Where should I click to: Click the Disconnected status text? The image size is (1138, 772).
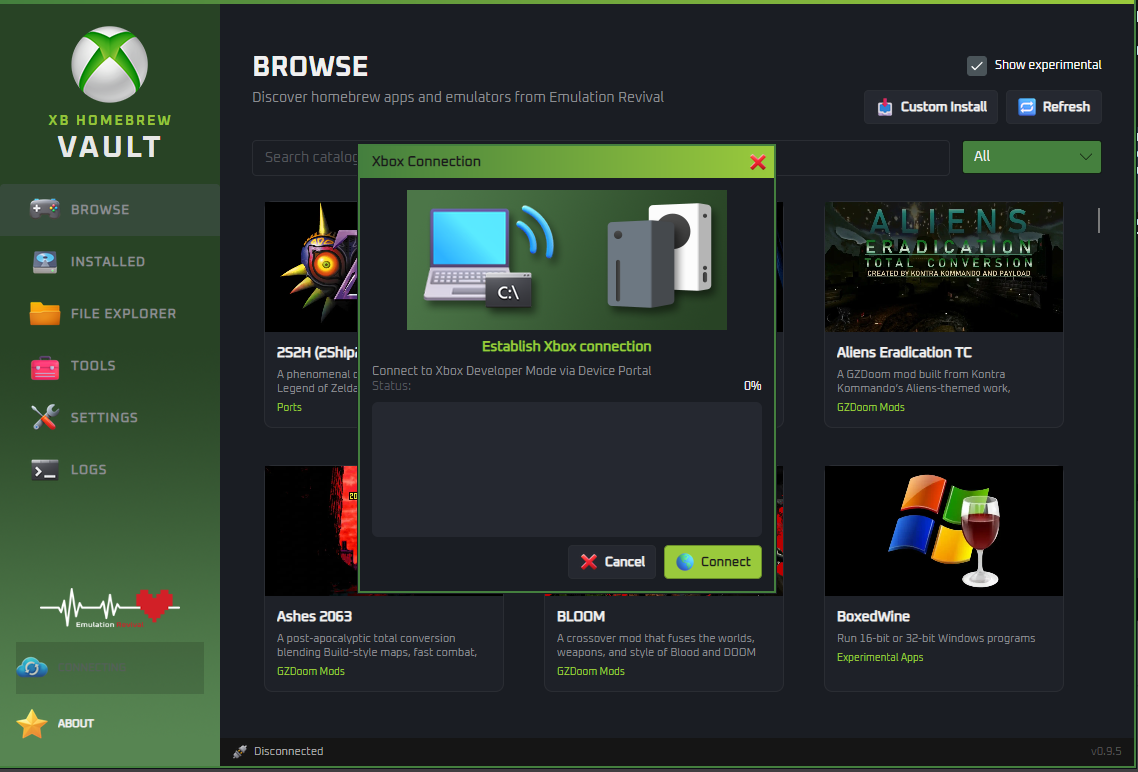[288, 752]
